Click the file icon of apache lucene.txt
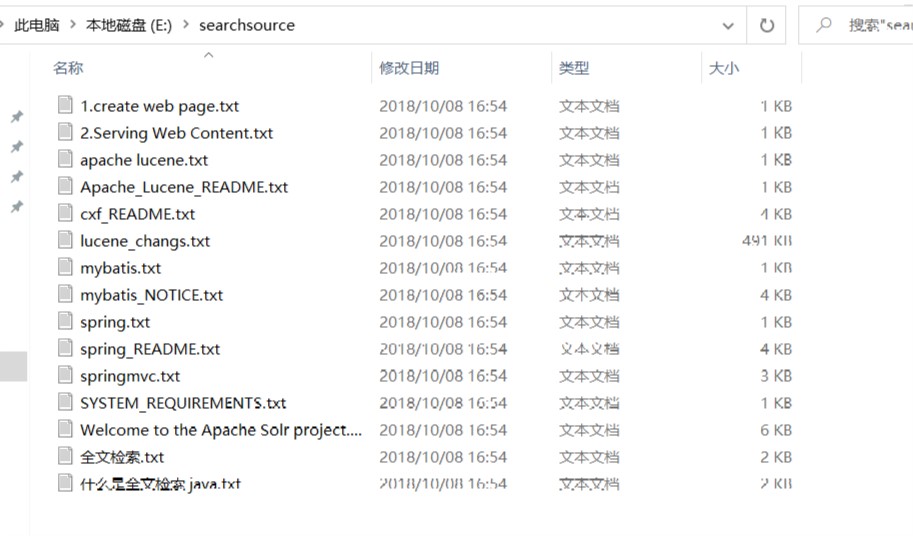This screenshot has height=536, width=913. (65, 159)
